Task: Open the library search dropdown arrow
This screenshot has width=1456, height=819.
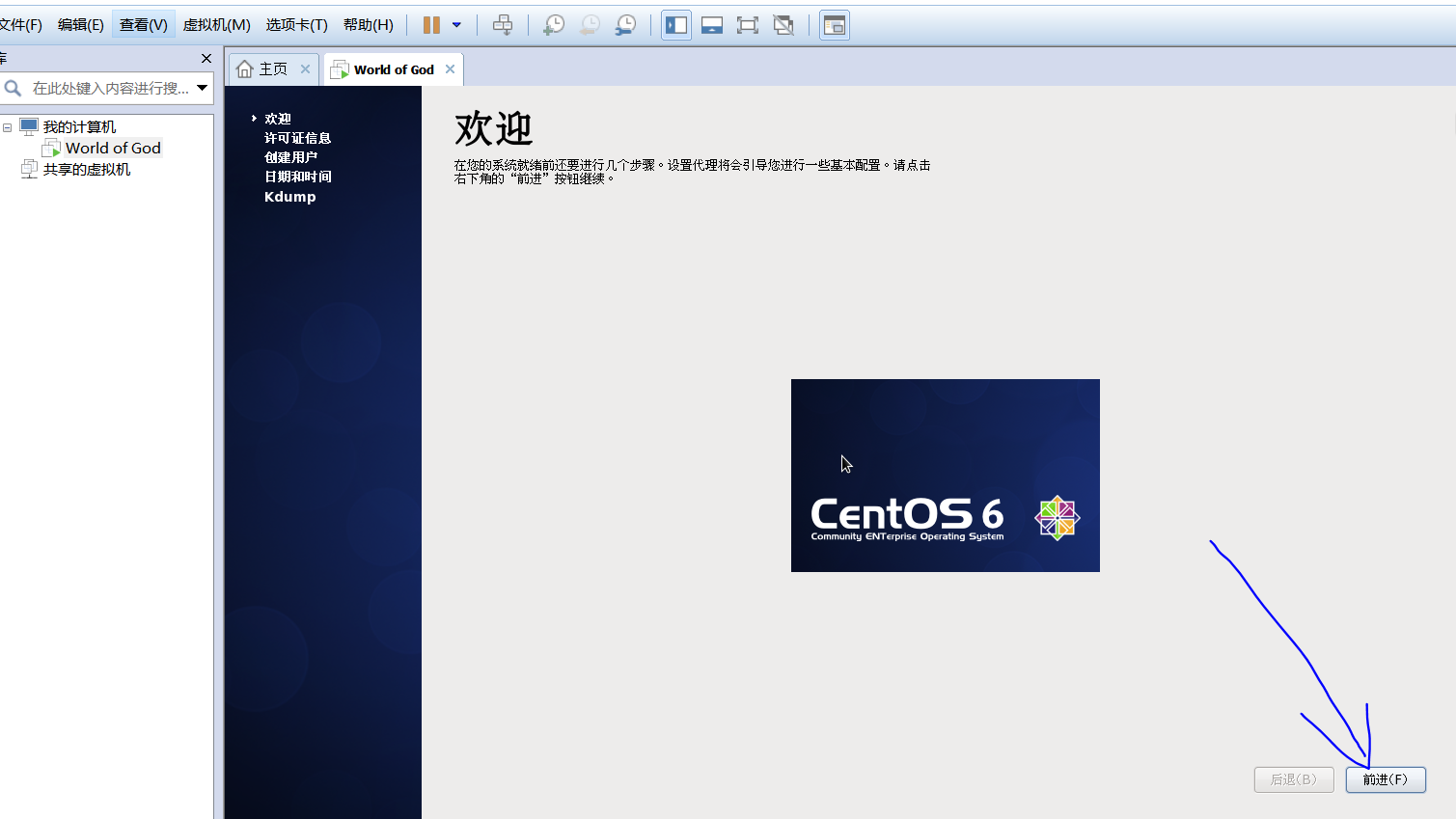Action: point(203,88)
